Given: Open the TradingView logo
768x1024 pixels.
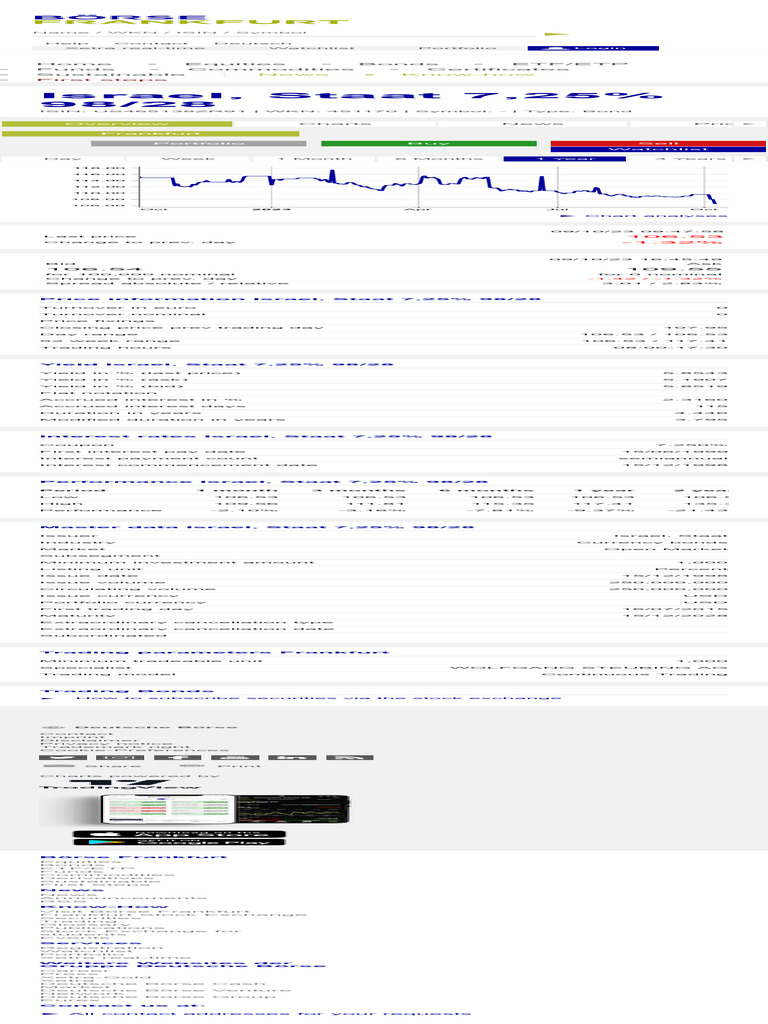Looking at the screenshot, I should [x=121, y=784].
